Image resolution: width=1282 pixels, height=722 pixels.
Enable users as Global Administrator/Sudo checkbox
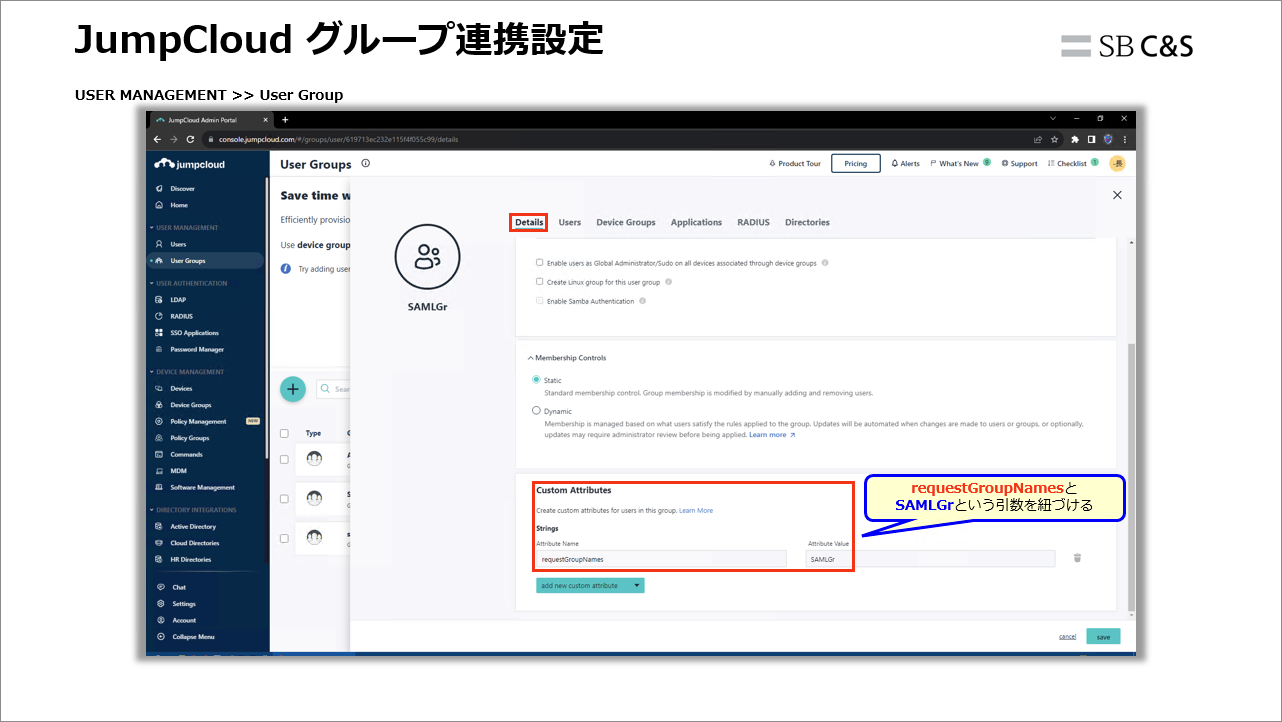(x=540, y=263)
